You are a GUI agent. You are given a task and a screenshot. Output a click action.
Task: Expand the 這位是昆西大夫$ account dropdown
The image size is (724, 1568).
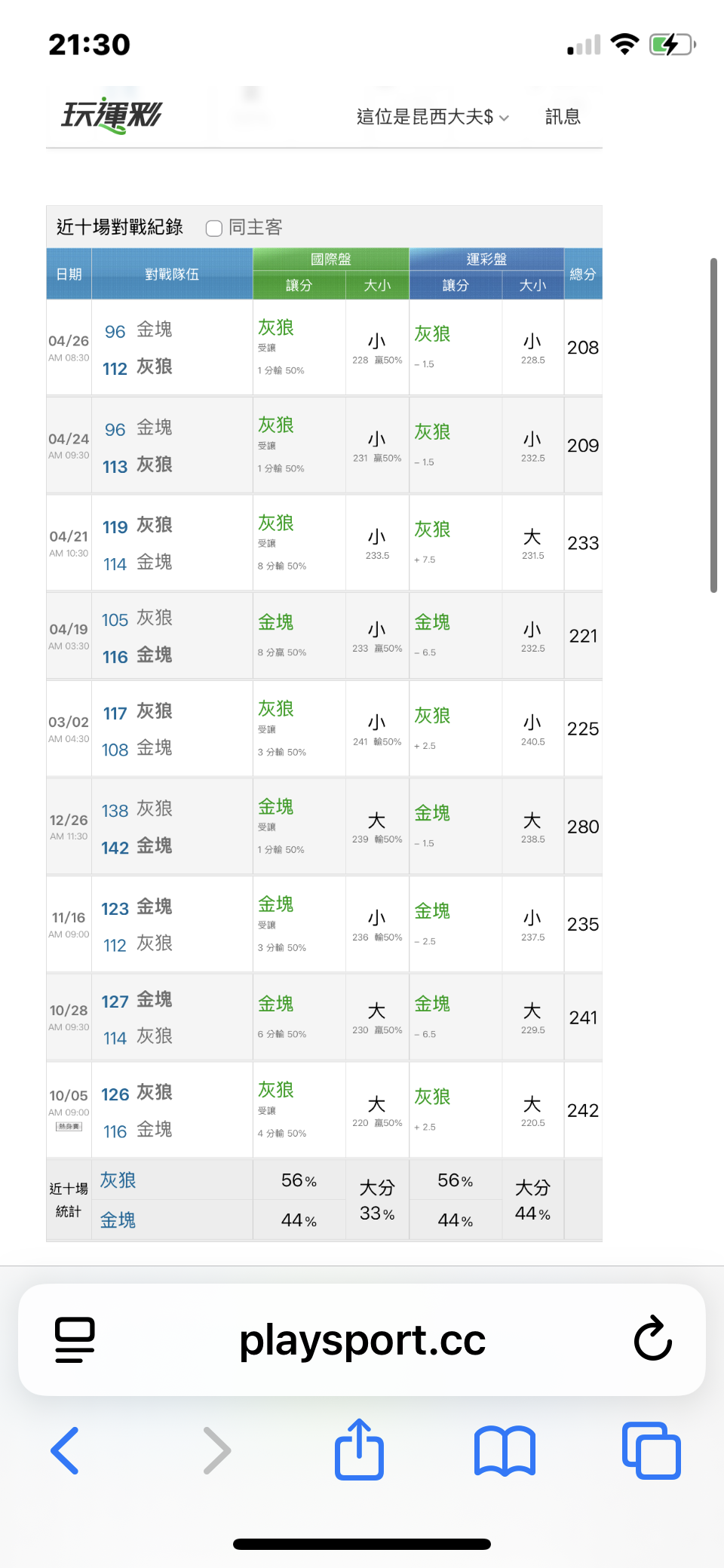(432, 117)
